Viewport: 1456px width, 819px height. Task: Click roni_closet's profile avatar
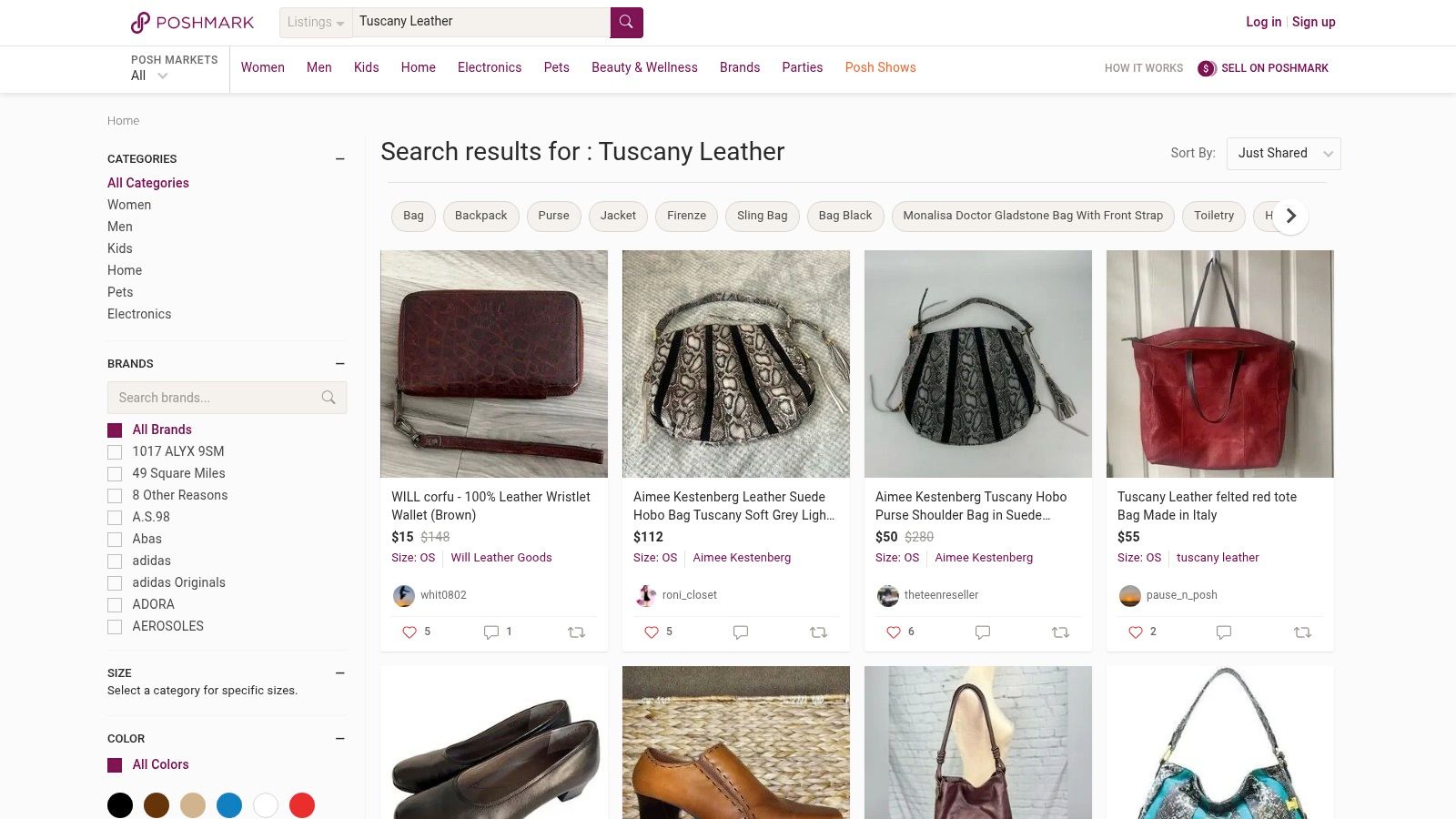pos(646,595)
